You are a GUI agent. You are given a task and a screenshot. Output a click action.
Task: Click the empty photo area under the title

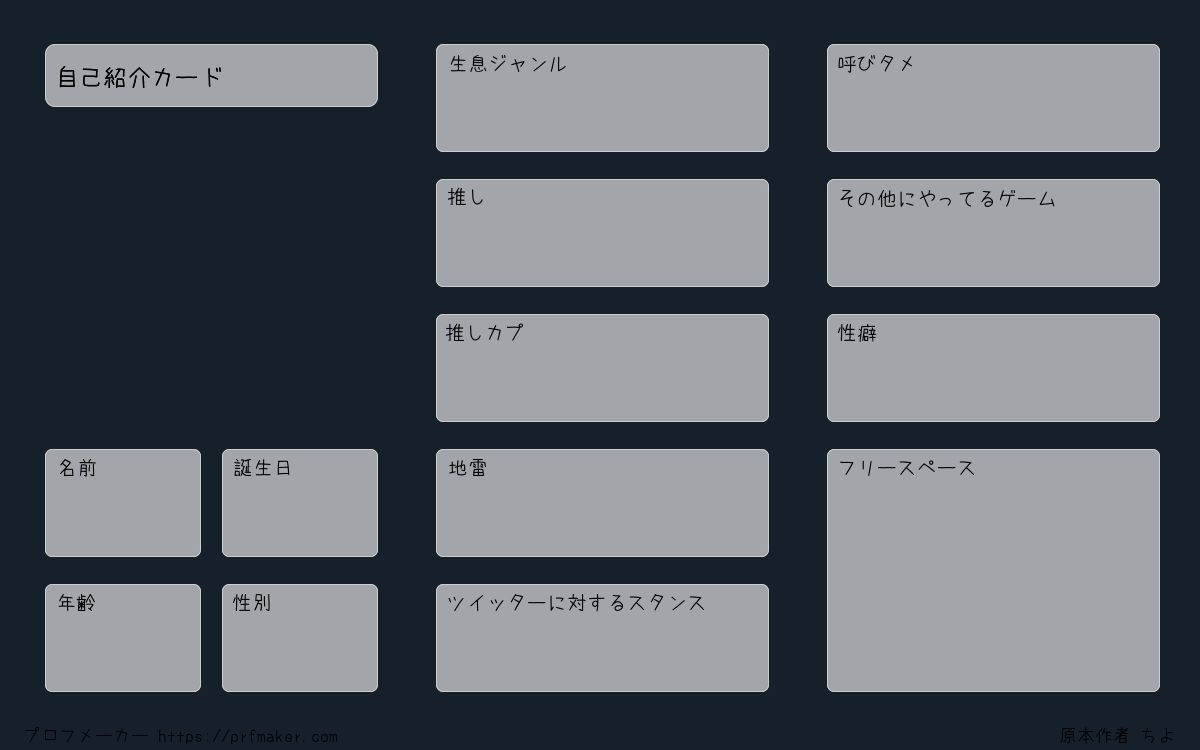point(211,278)
